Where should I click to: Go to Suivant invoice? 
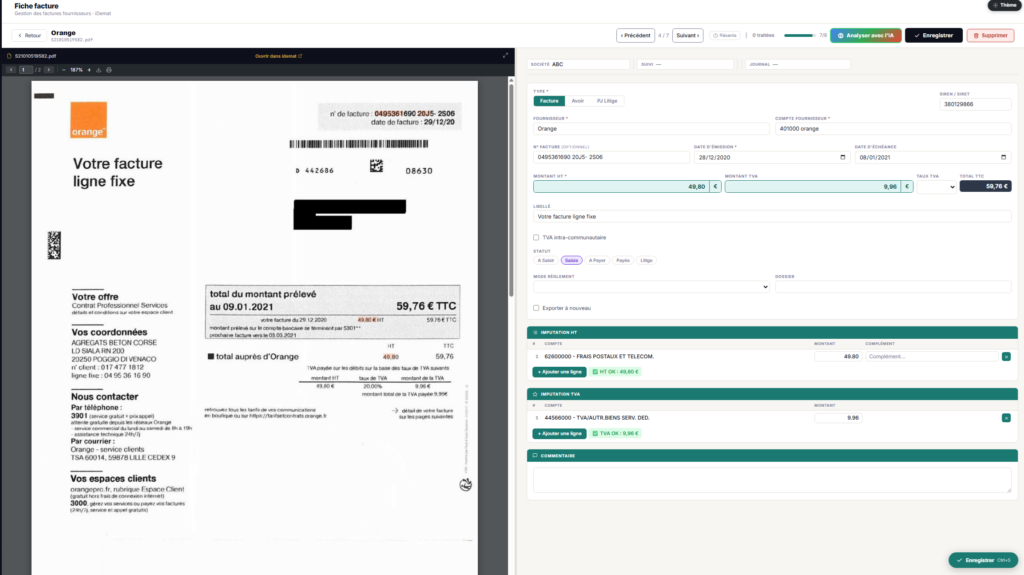click(688, 35)
